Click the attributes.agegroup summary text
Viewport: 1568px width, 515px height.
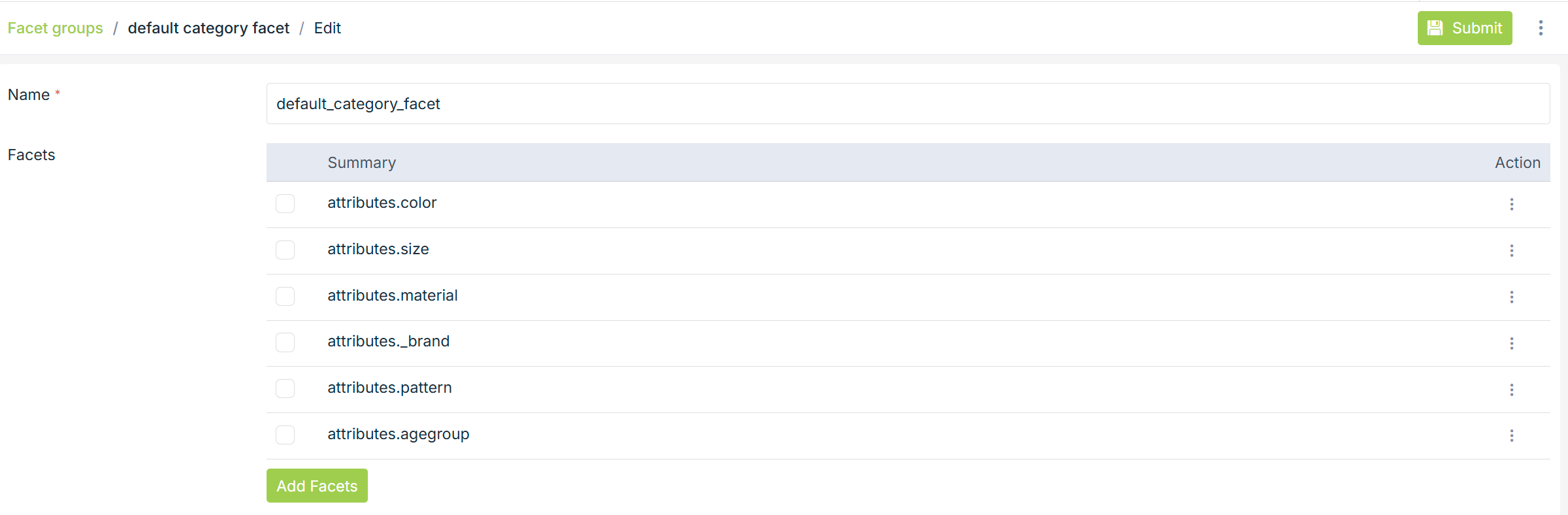(x=398, y=434)
